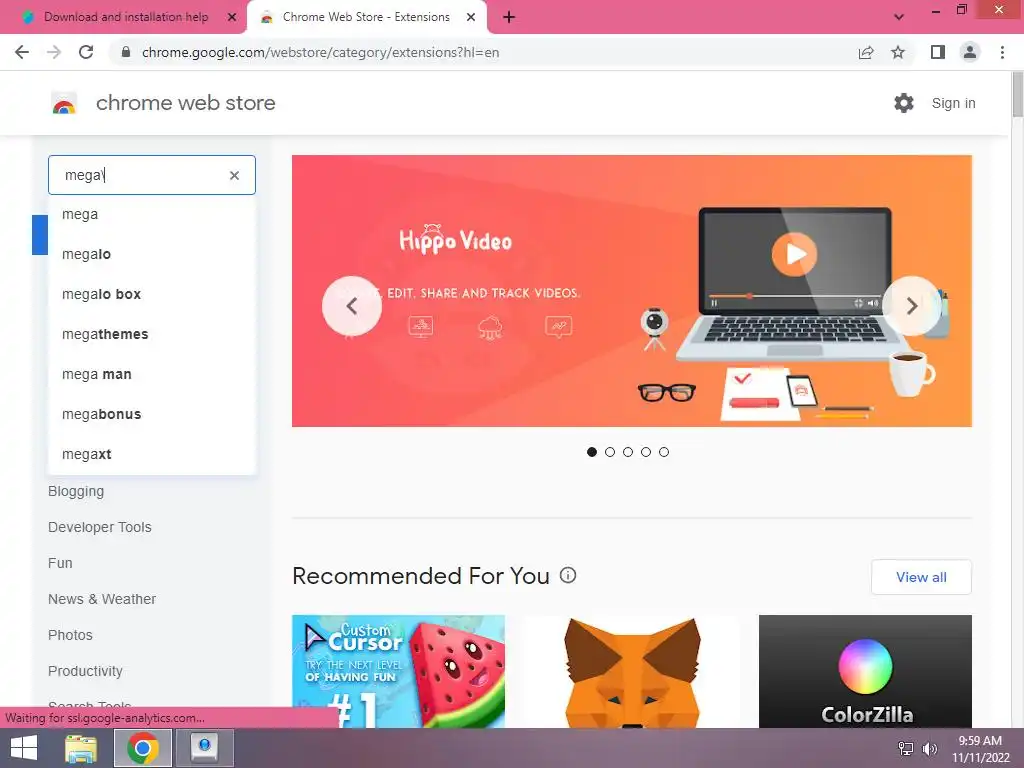
Task: Open the Hippo Video banner
Action: pos(632,291)
